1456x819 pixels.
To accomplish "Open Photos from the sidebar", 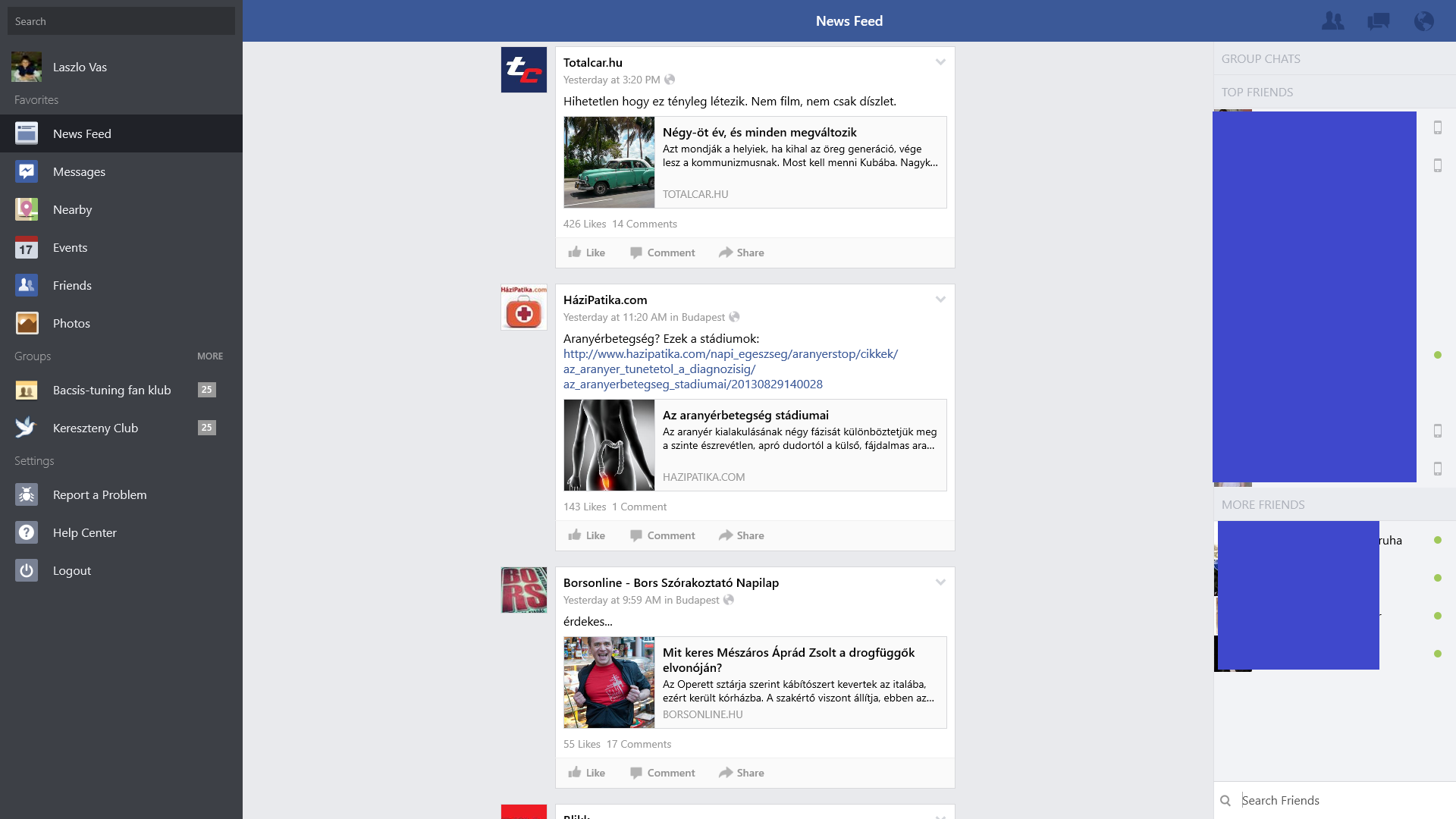I will [x=121, y=323].
